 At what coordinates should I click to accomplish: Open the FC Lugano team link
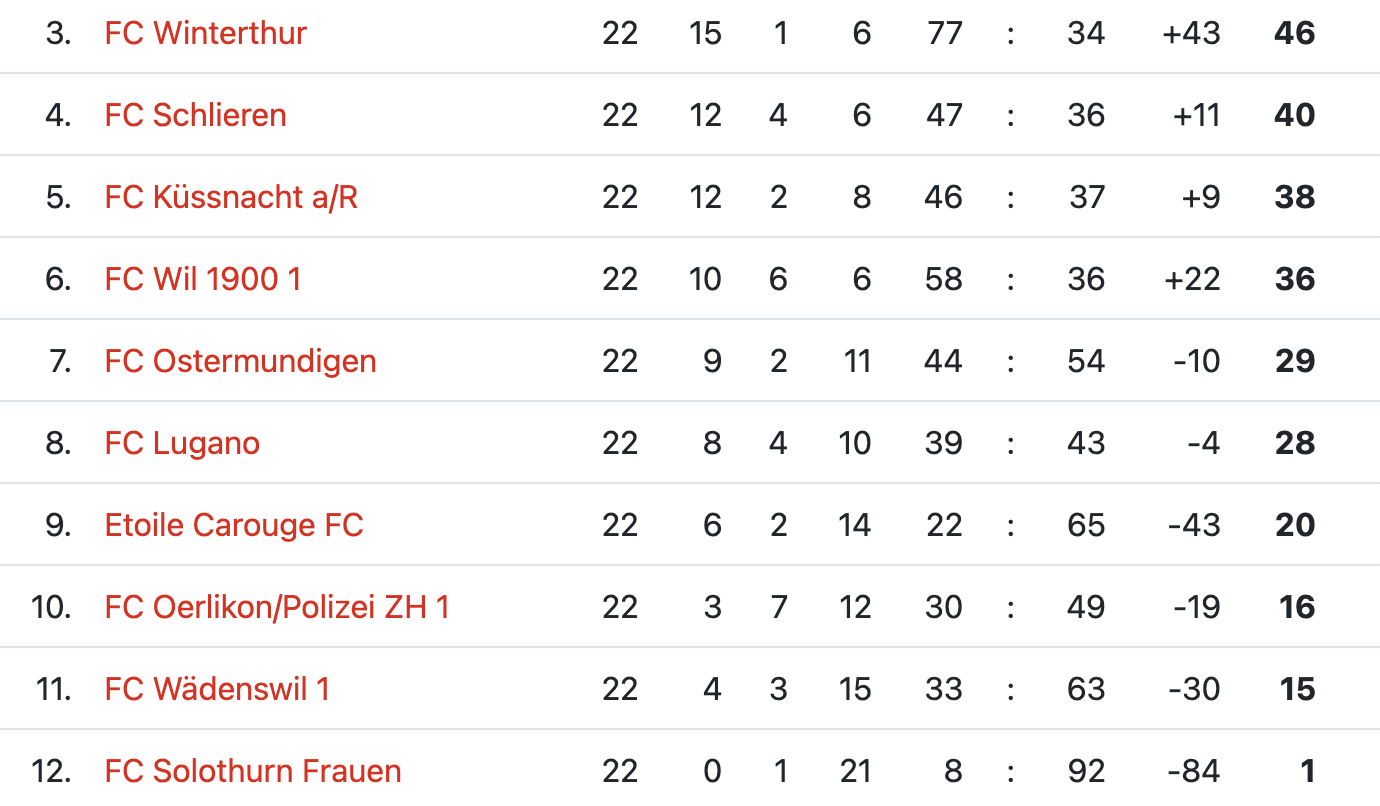tap(182, 443)
